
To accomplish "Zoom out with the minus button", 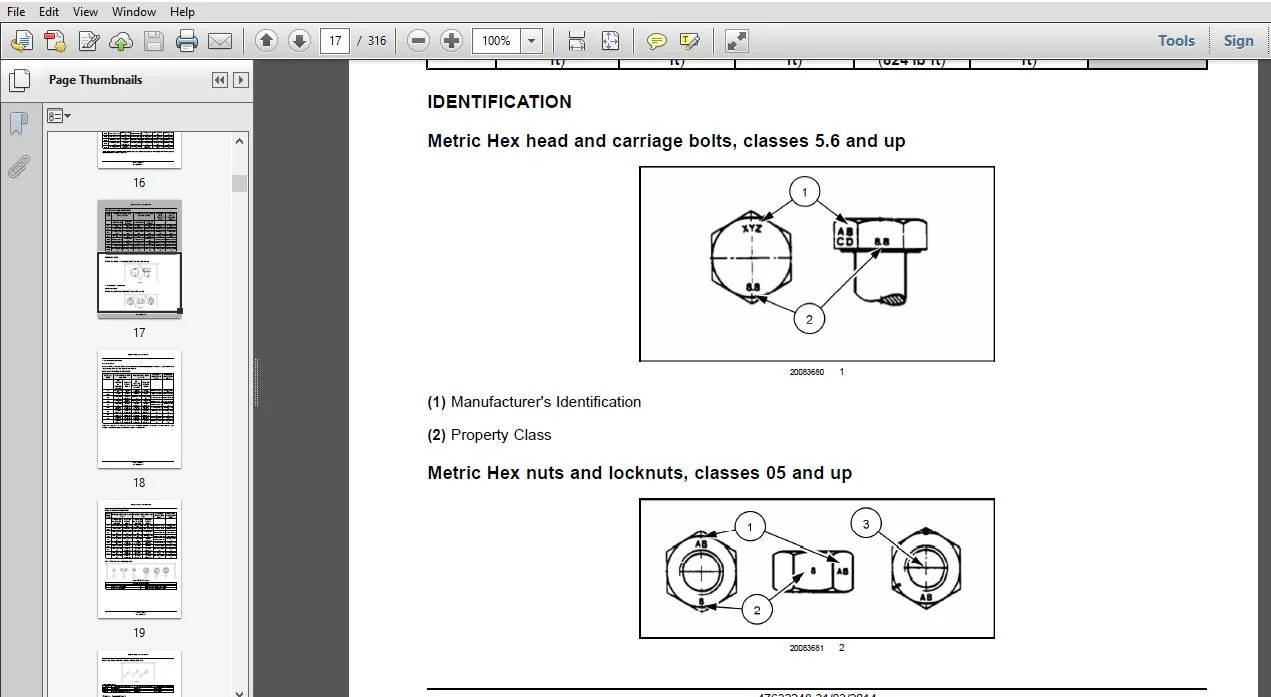I will coord(419,41).
